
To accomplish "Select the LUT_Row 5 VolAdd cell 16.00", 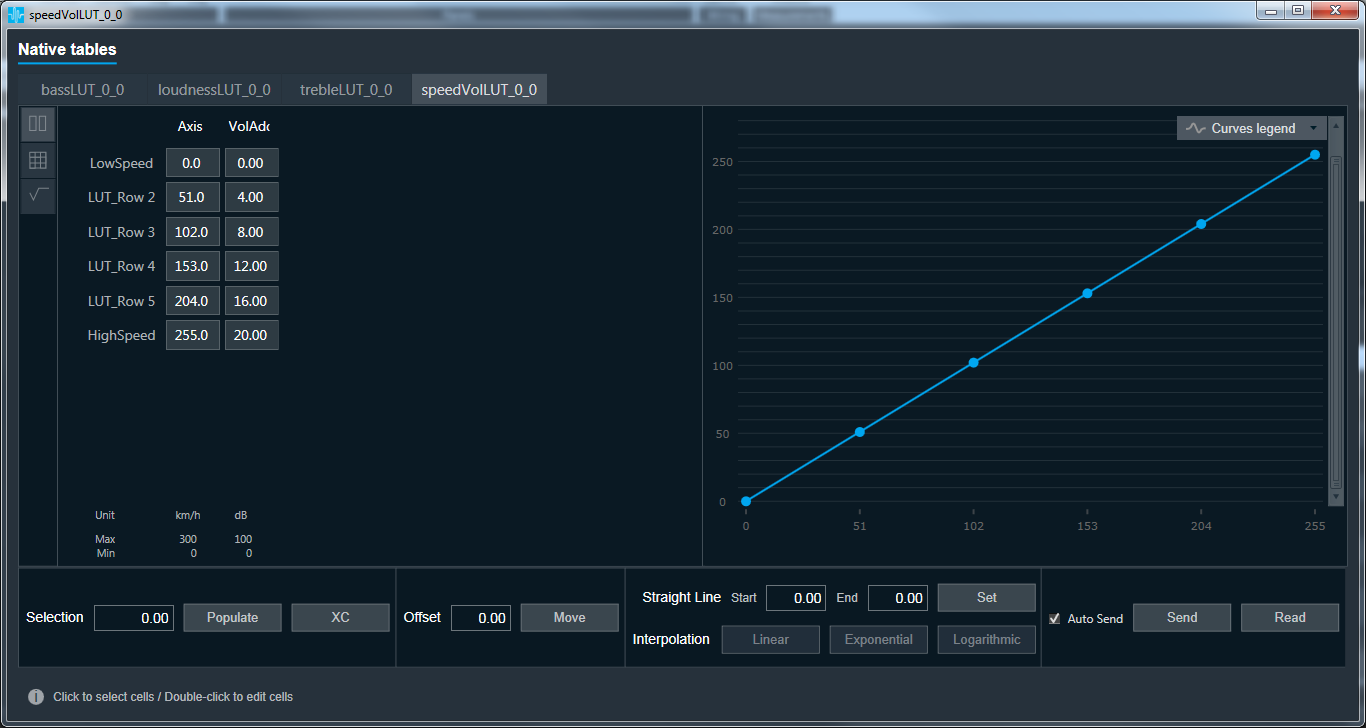I will coord(252,301).
